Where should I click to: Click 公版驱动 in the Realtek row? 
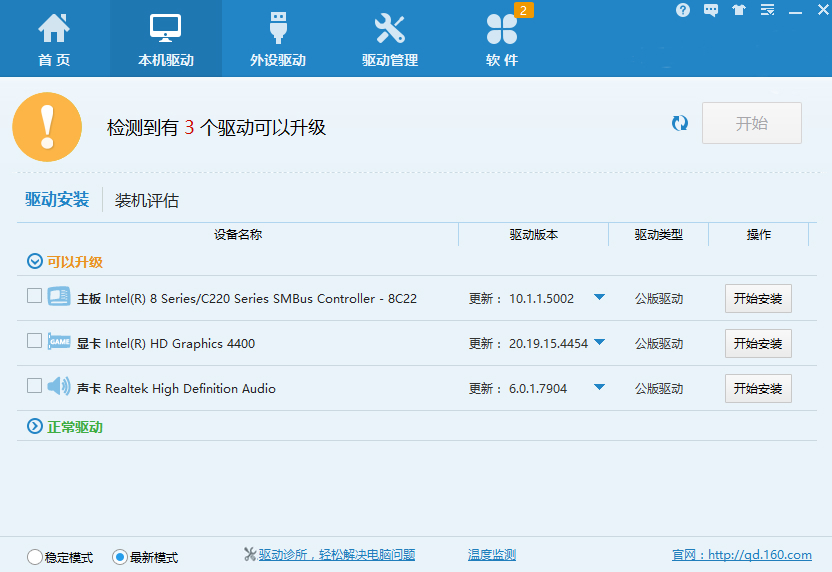tap(658, 389)
